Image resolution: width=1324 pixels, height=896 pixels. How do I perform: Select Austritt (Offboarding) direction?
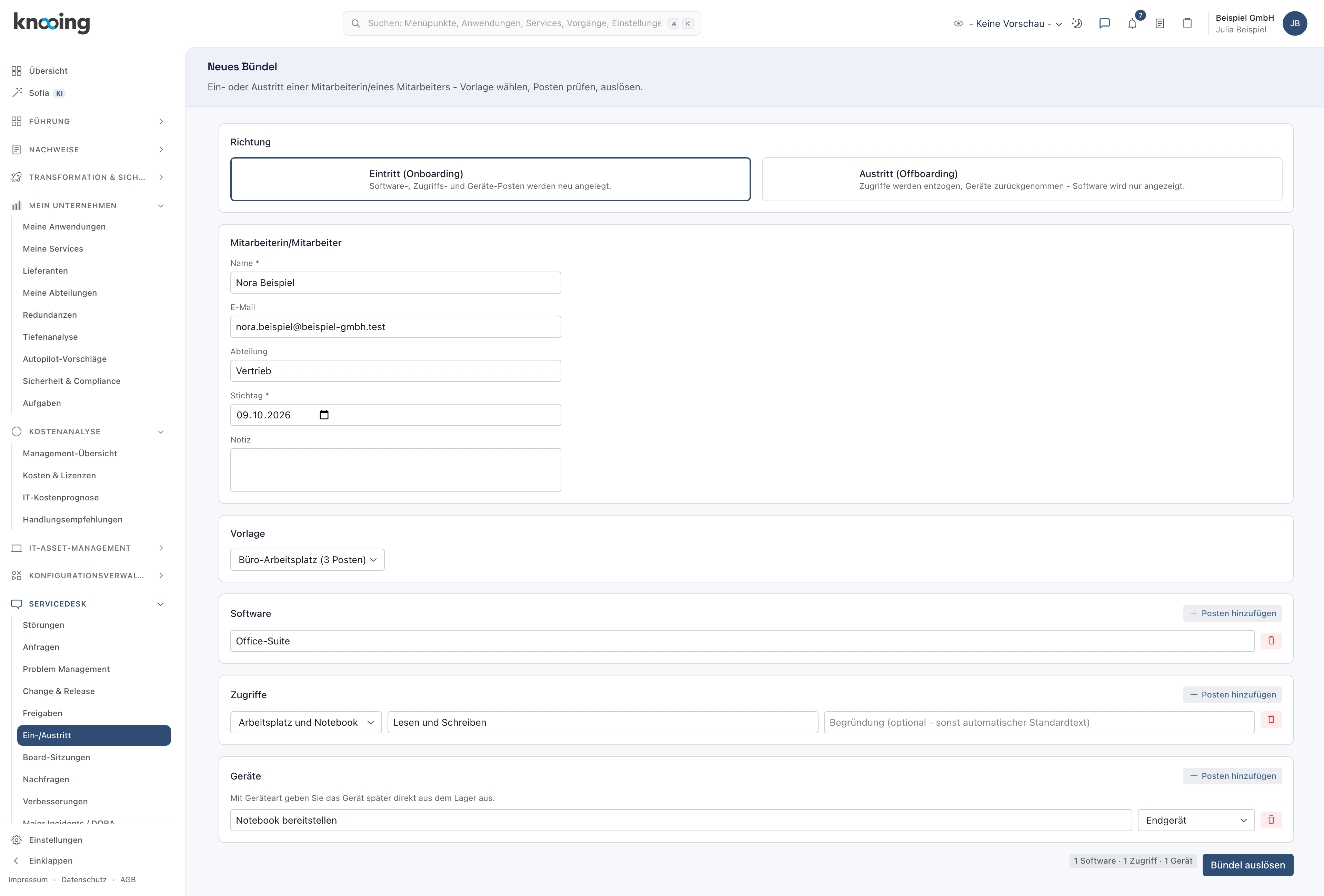(1022, 179)
